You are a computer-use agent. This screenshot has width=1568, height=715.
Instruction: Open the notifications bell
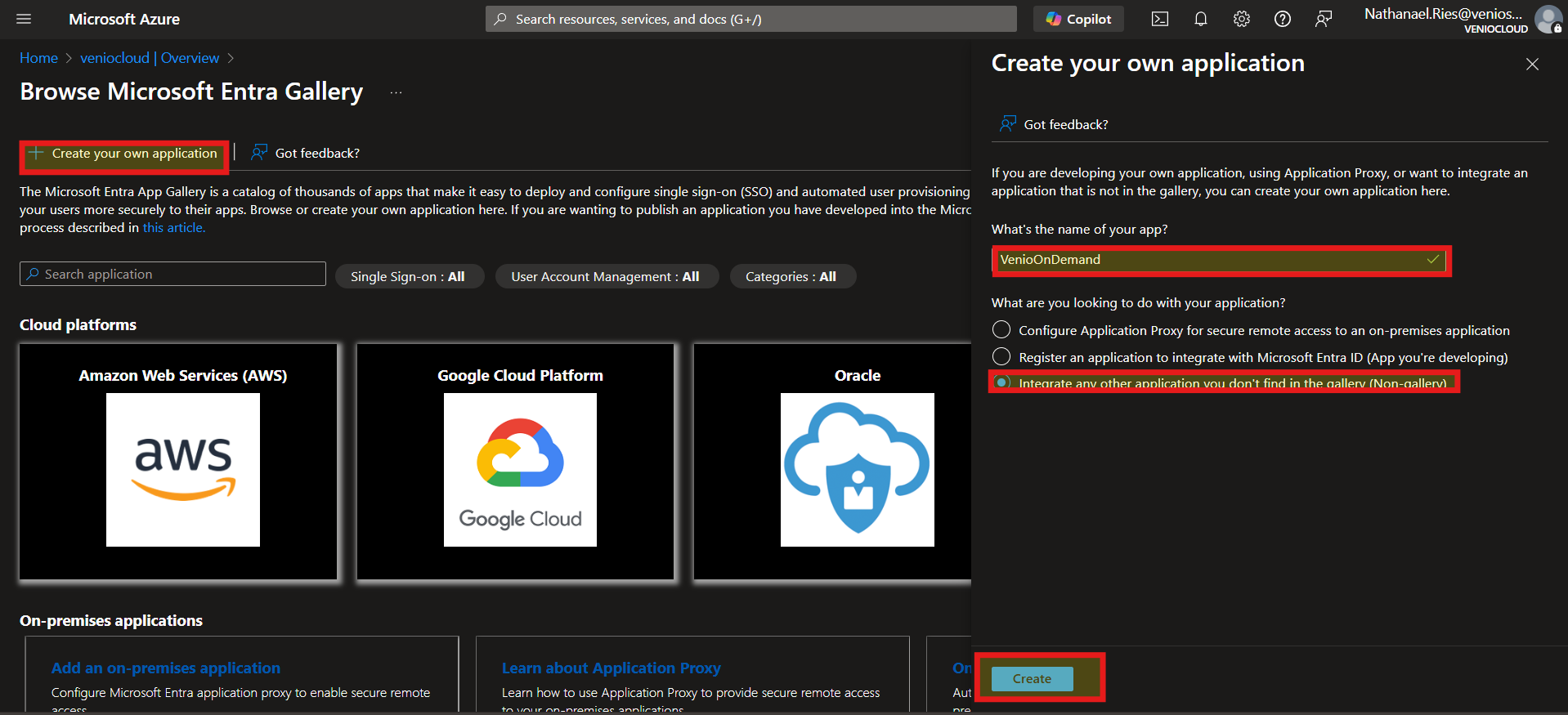[x=1200, y=19]
